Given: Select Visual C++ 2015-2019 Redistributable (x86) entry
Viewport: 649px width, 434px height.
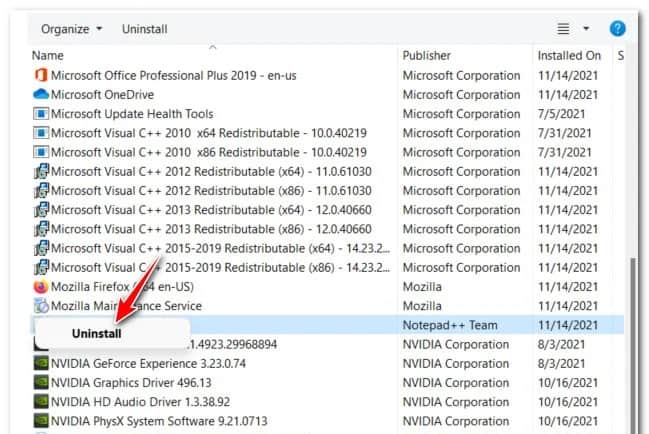Looking at the screenshot, I should (x=220, y=268).
